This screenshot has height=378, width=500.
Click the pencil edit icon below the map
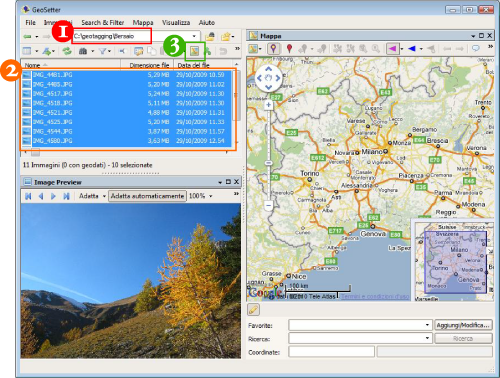point(253,310)
